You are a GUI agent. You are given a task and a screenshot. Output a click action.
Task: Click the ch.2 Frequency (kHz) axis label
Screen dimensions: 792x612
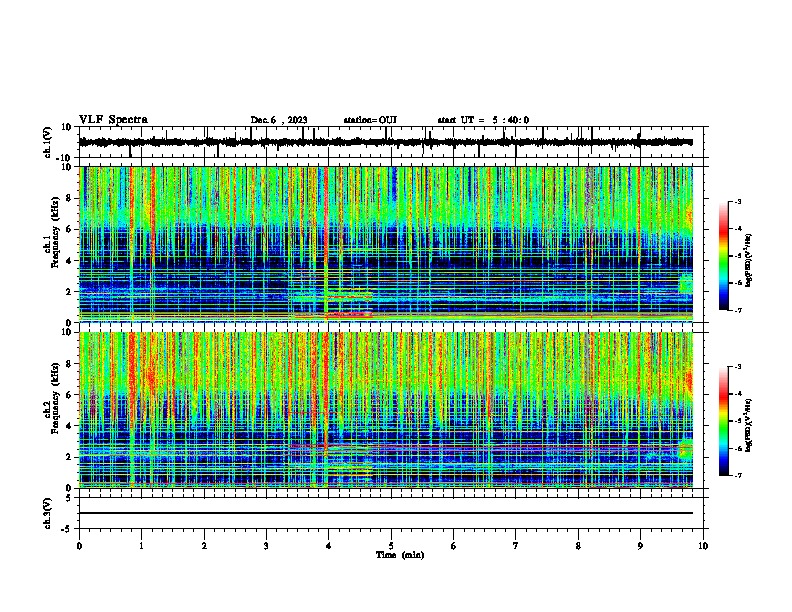[x=52, y=398]
